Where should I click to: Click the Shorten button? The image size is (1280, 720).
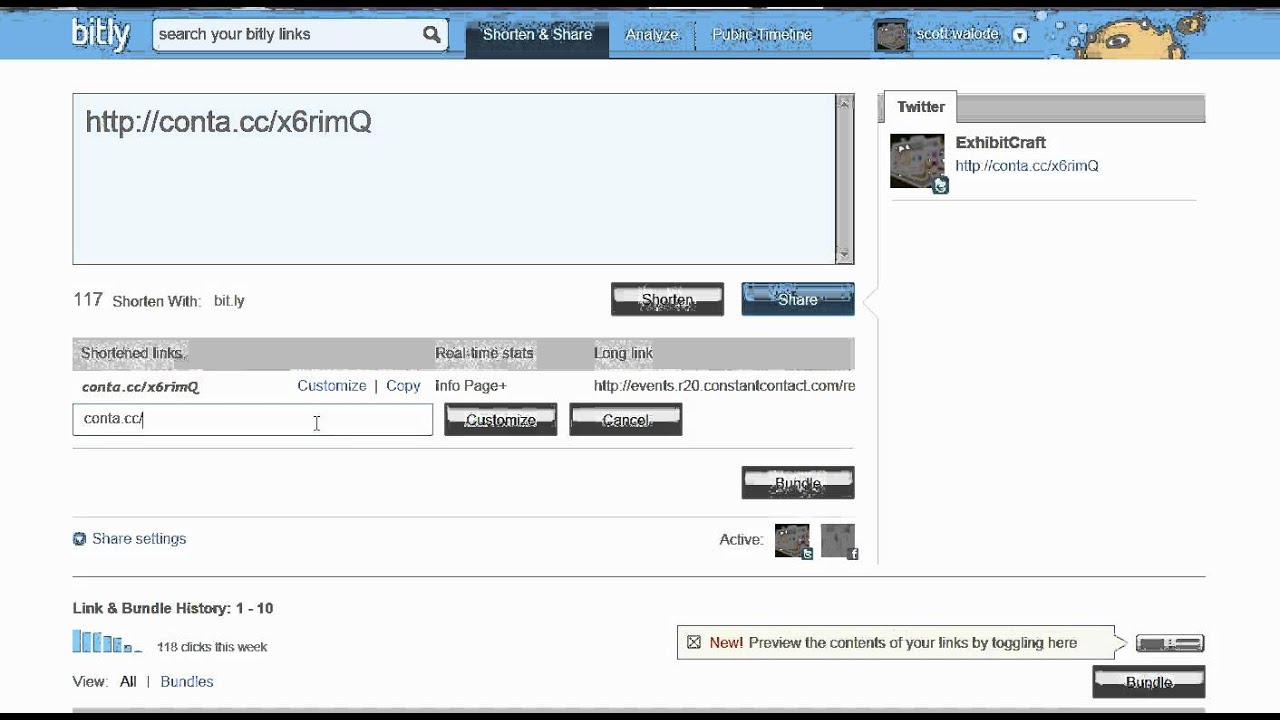(667, 299)
